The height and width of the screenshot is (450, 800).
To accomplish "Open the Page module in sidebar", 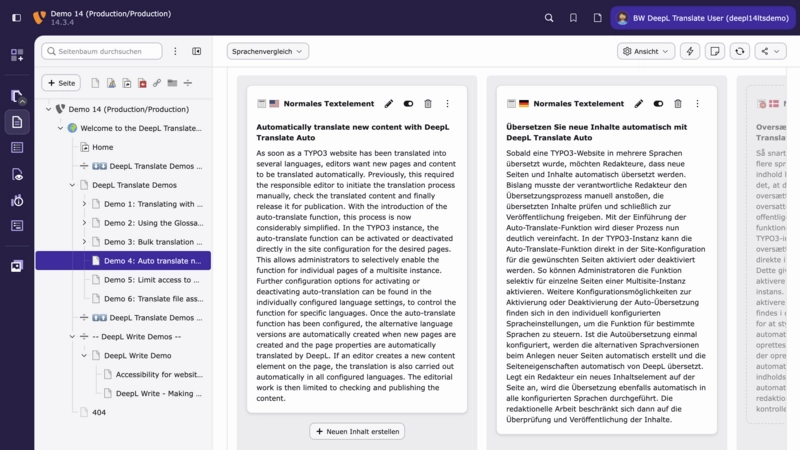I will (x=17, y=122).
